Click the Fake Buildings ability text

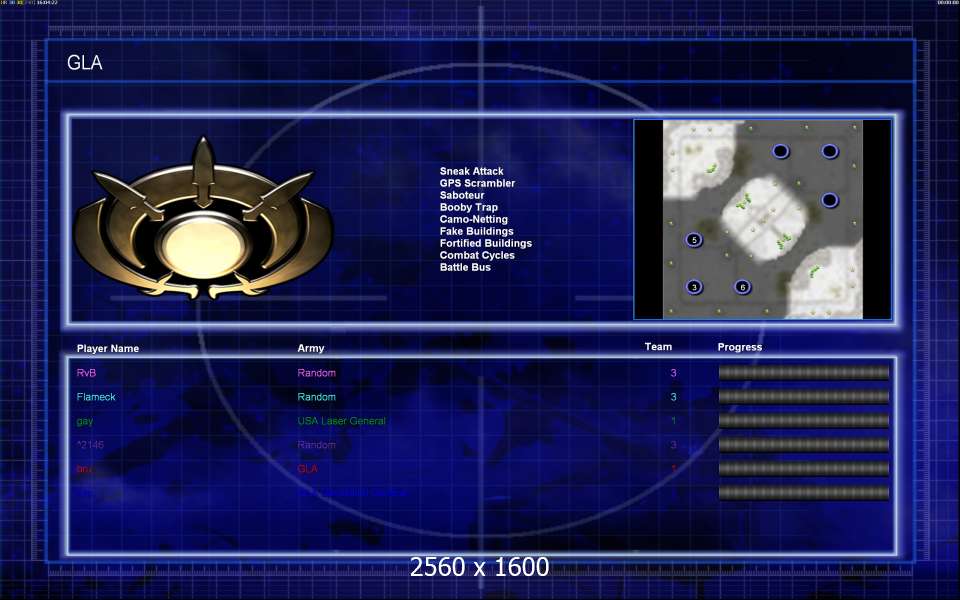476,231
